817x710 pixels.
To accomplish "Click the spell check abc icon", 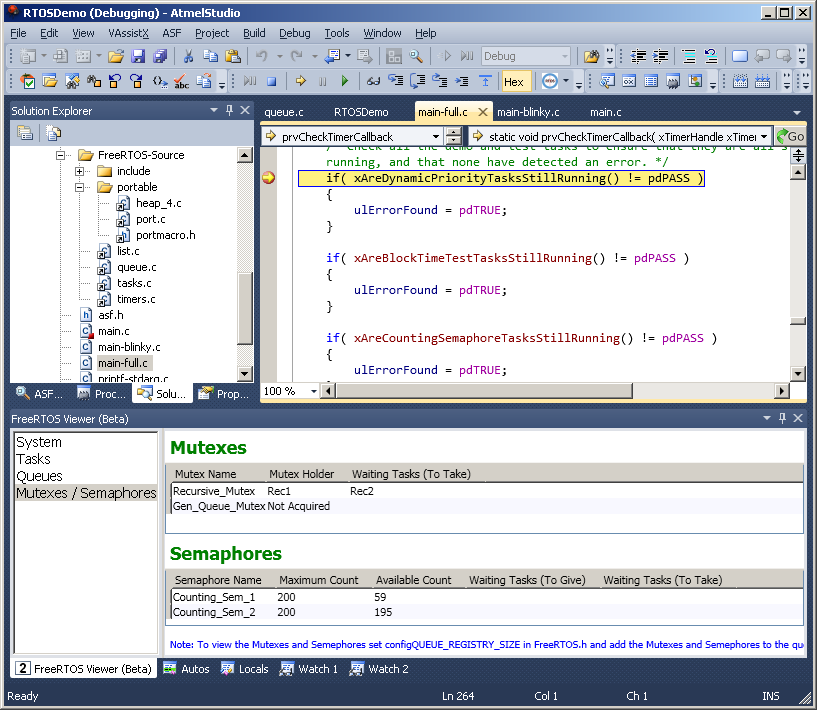I will (181, 81).
